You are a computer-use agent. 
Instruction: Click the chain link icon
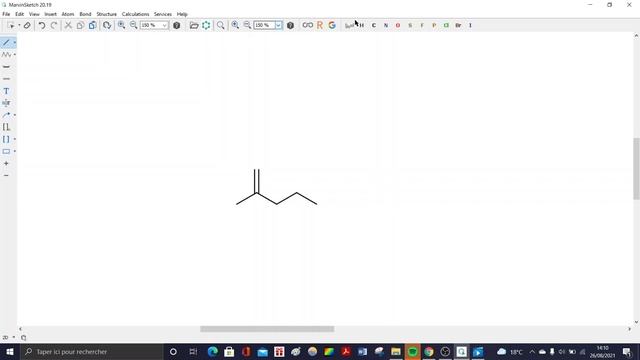[x=307, y=25]
